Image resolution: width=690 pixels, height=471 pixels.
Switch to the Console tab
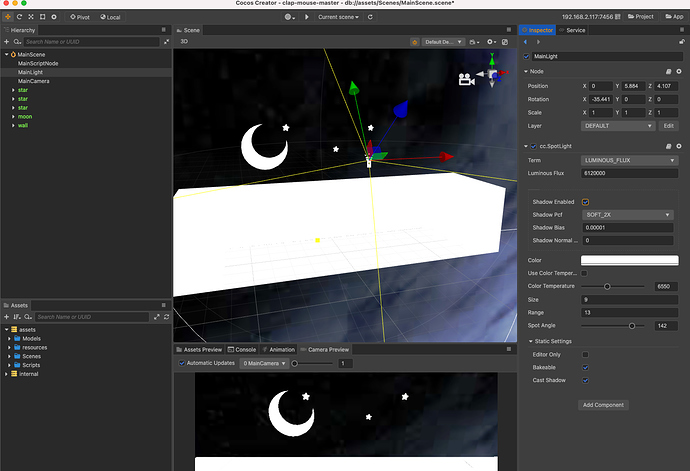tap(244, 350)
